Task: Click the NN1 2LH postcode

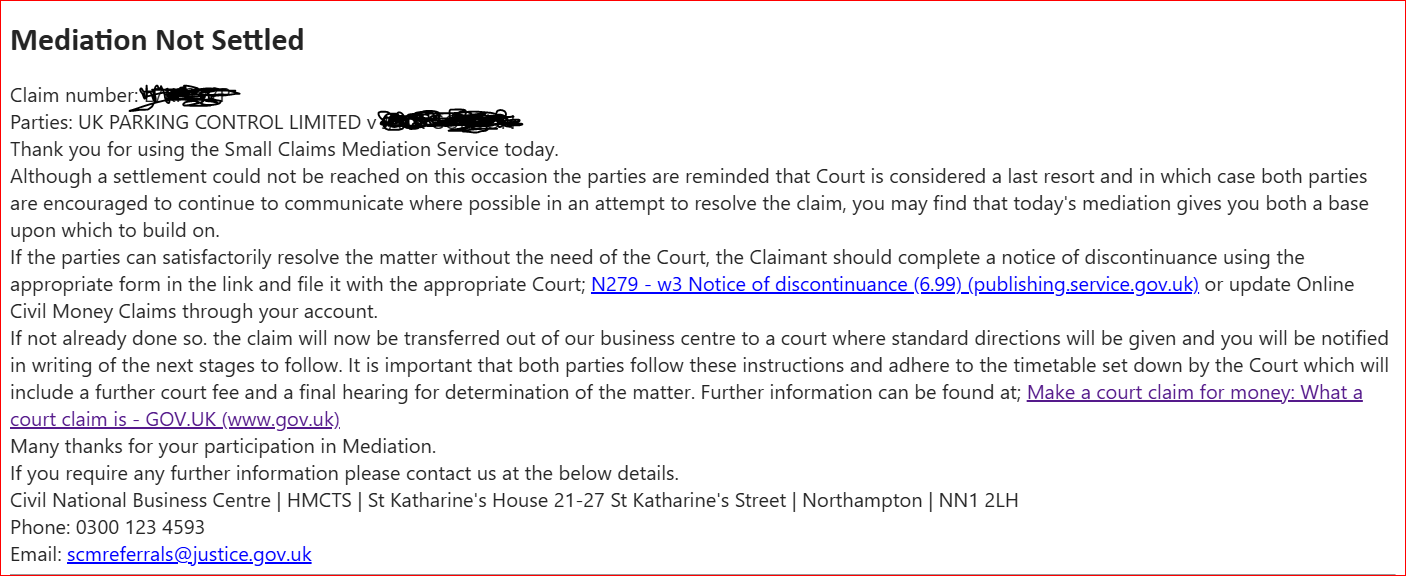Action: (x=978, y=500)
